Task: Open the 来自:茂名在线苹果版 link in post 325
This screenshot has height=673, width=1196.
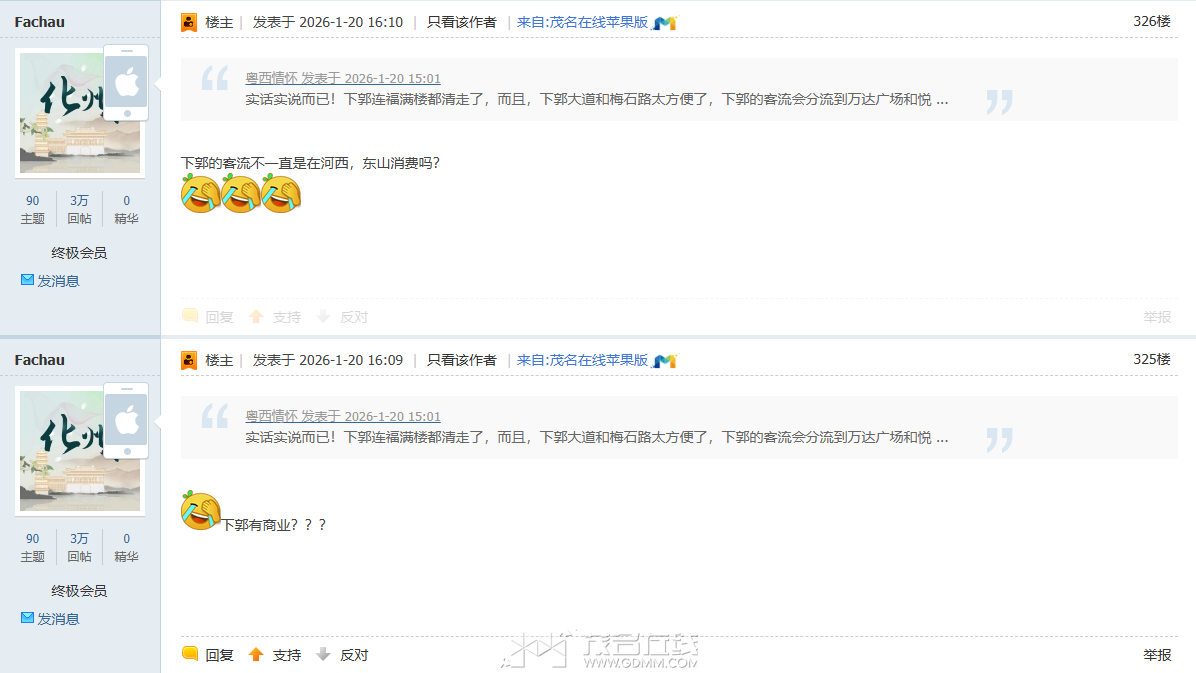Action: 582,360
